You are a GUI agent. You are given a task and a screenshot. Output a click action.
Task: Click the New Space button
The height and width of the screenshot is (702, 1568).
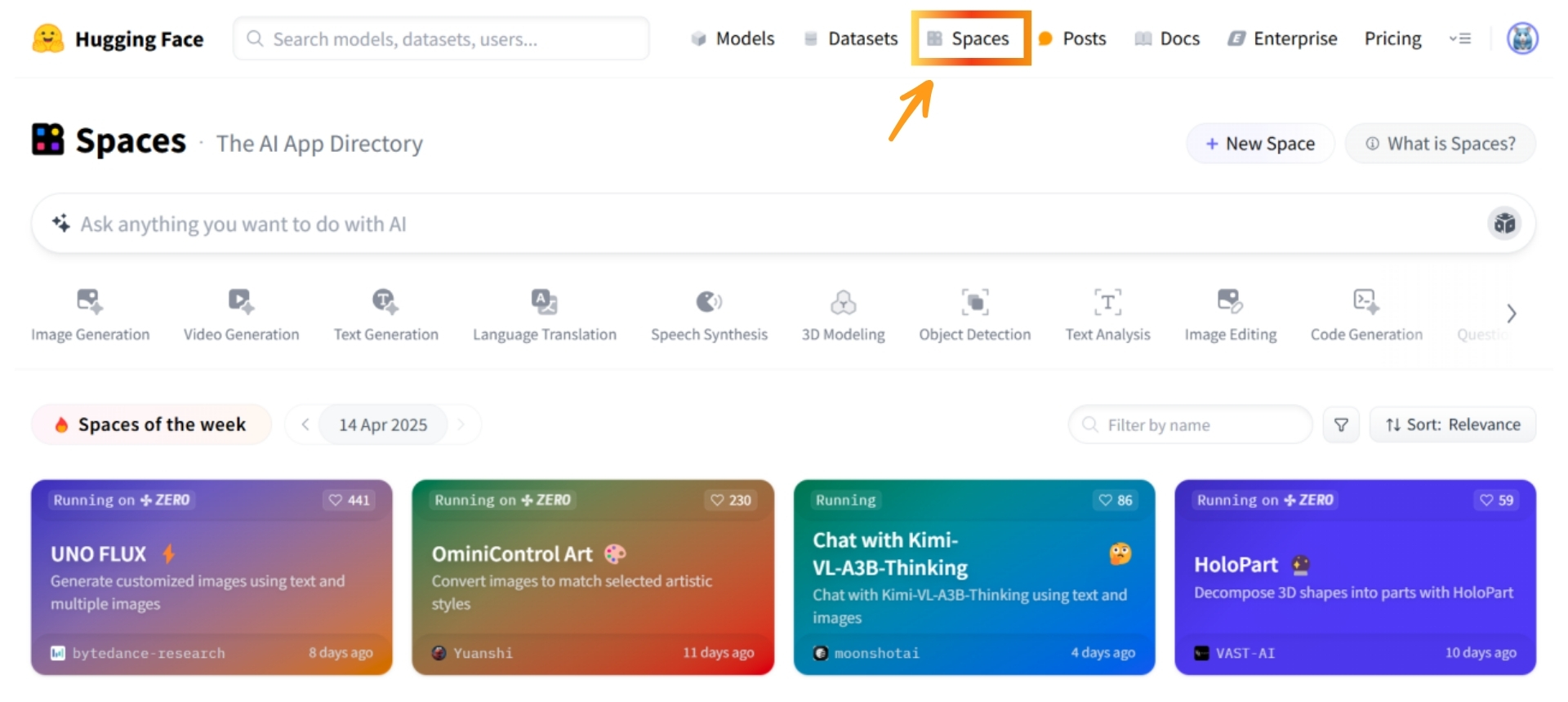point(1260,144)
